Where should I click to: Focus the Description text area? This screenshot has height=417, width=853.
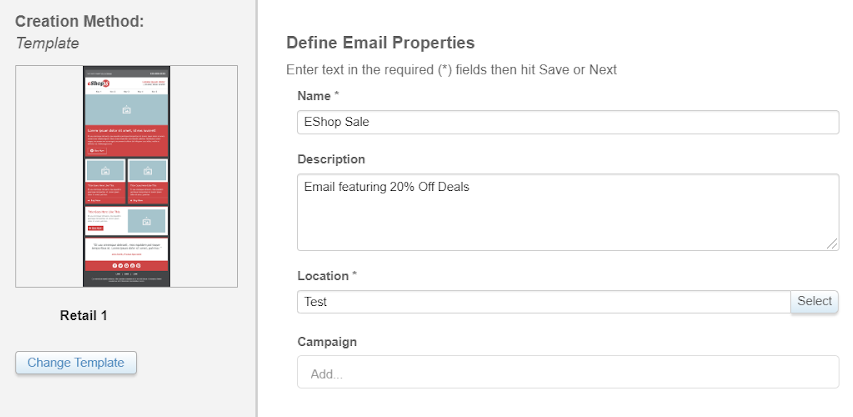[x=568, y=212]
